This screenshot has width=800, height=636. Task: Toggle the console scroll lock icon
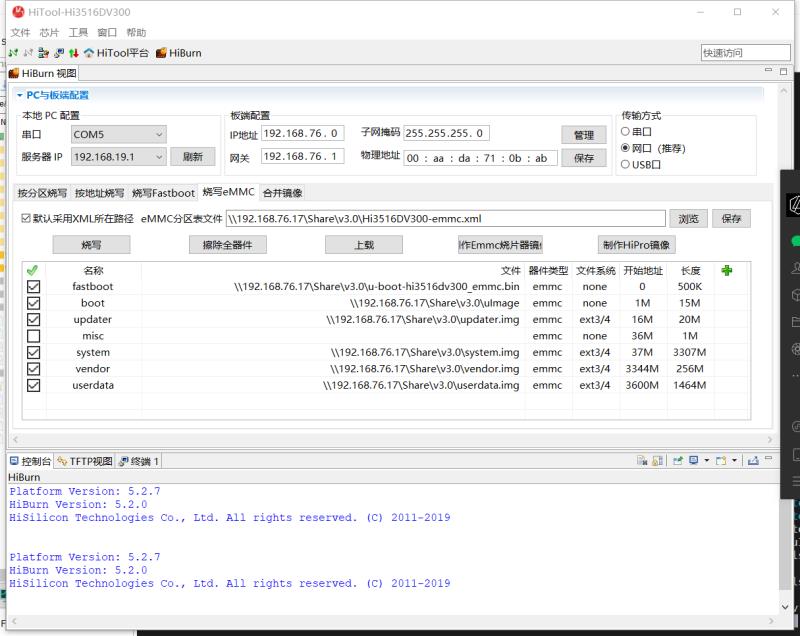[658, 461]
